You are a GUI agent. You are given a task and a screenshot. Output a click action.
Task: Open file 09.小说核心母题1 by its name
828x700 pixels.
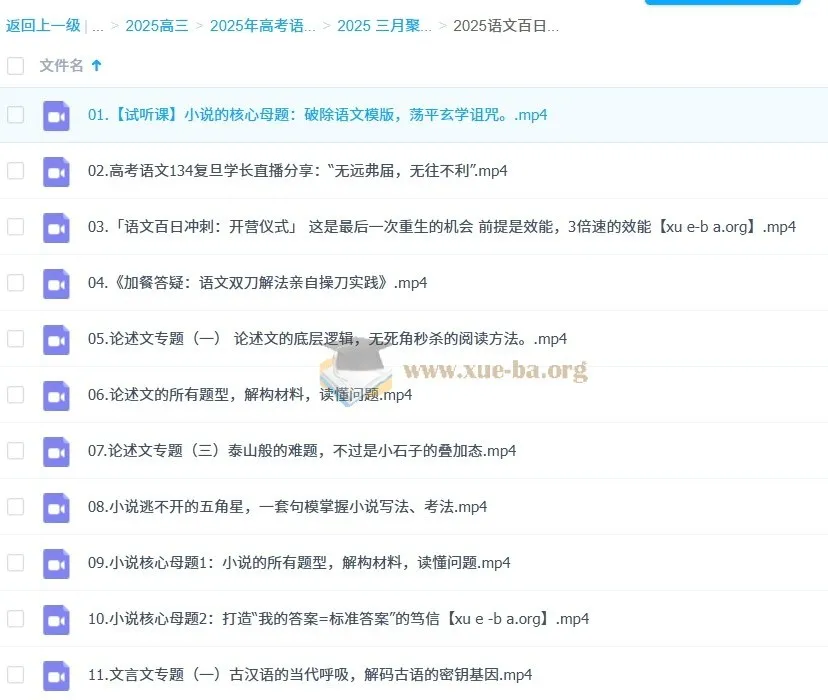click(x=298, y=563)
